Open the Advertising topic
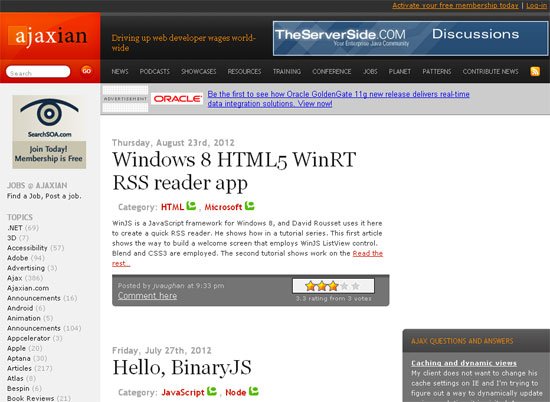The width and height of the screenshot is (550, 402). pos(26,268)
